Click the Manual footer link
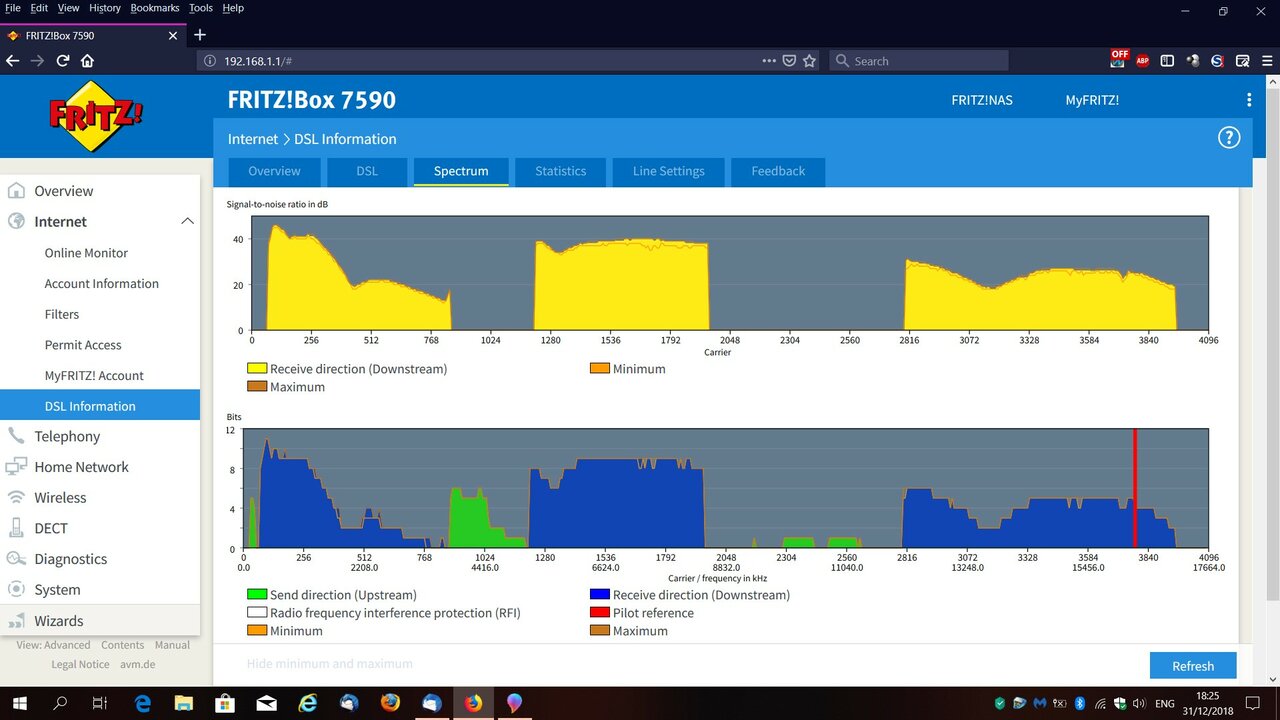 coord(172,645)
